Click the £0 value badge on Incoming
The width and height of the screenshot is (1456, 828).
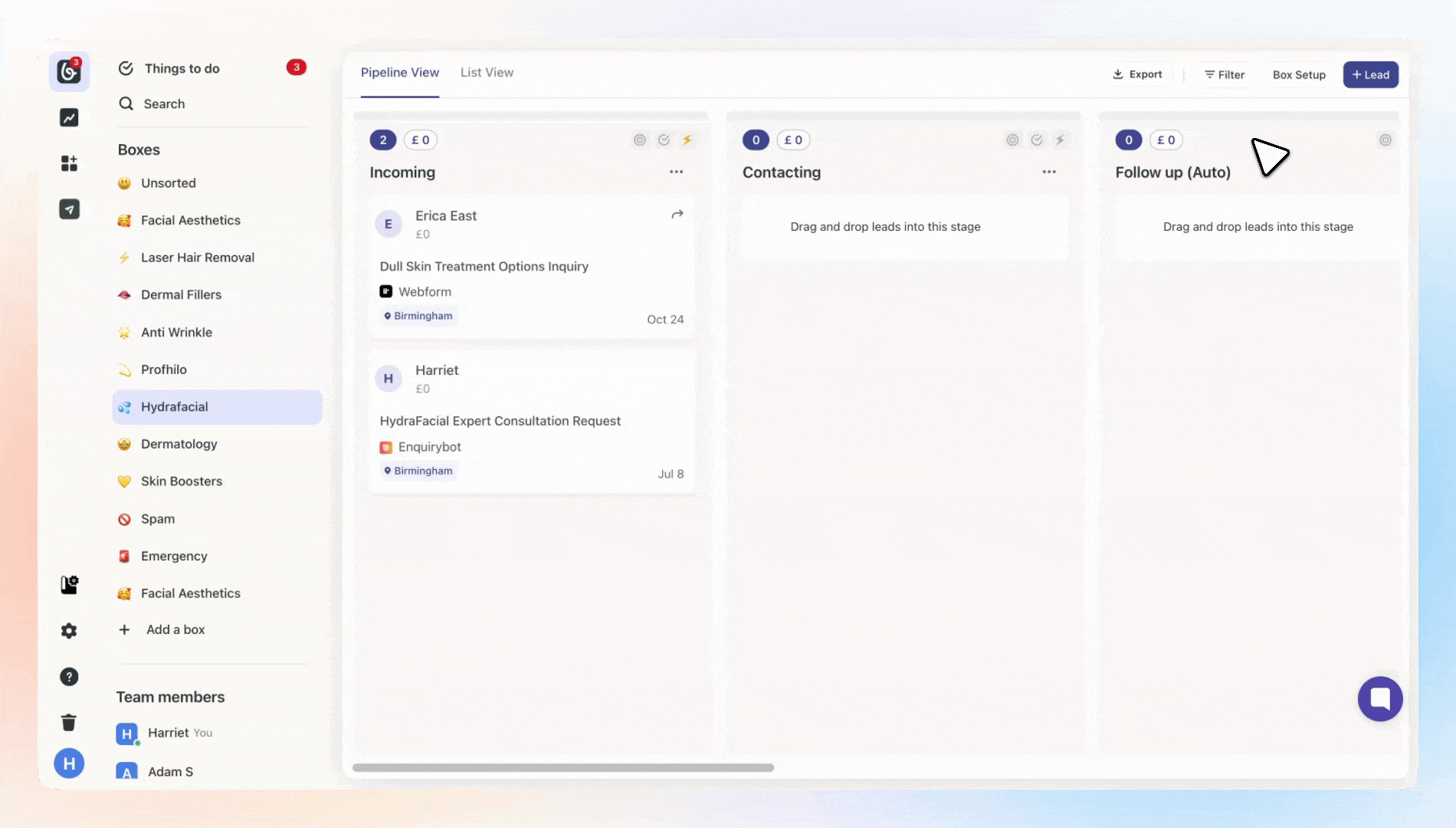[421, 140]
